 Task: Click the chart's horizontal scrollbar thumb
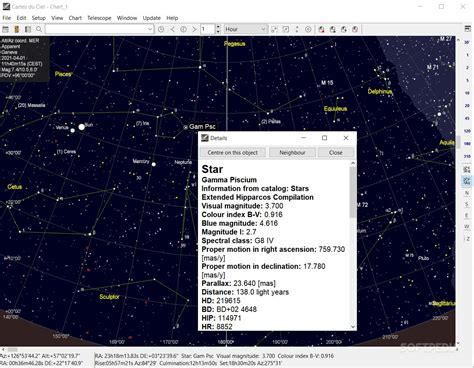click(x=12, y=350)
